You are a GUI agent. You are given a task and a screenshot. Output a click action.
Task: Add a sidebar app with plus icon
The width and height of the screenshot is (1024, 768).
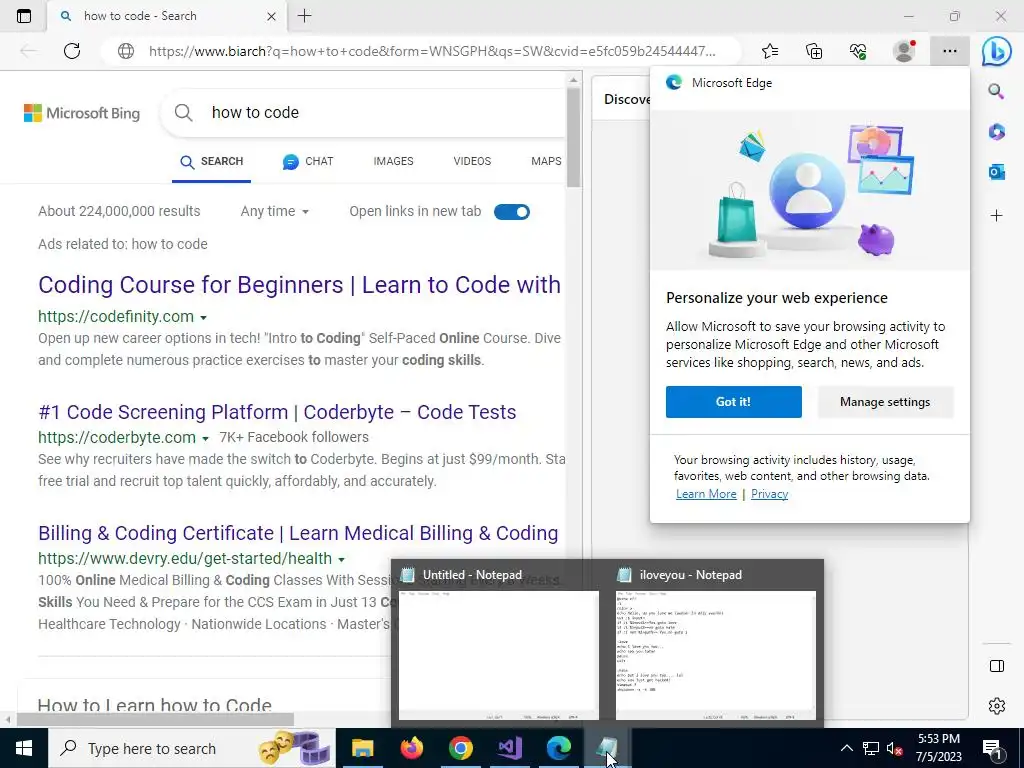click(996, 216)
